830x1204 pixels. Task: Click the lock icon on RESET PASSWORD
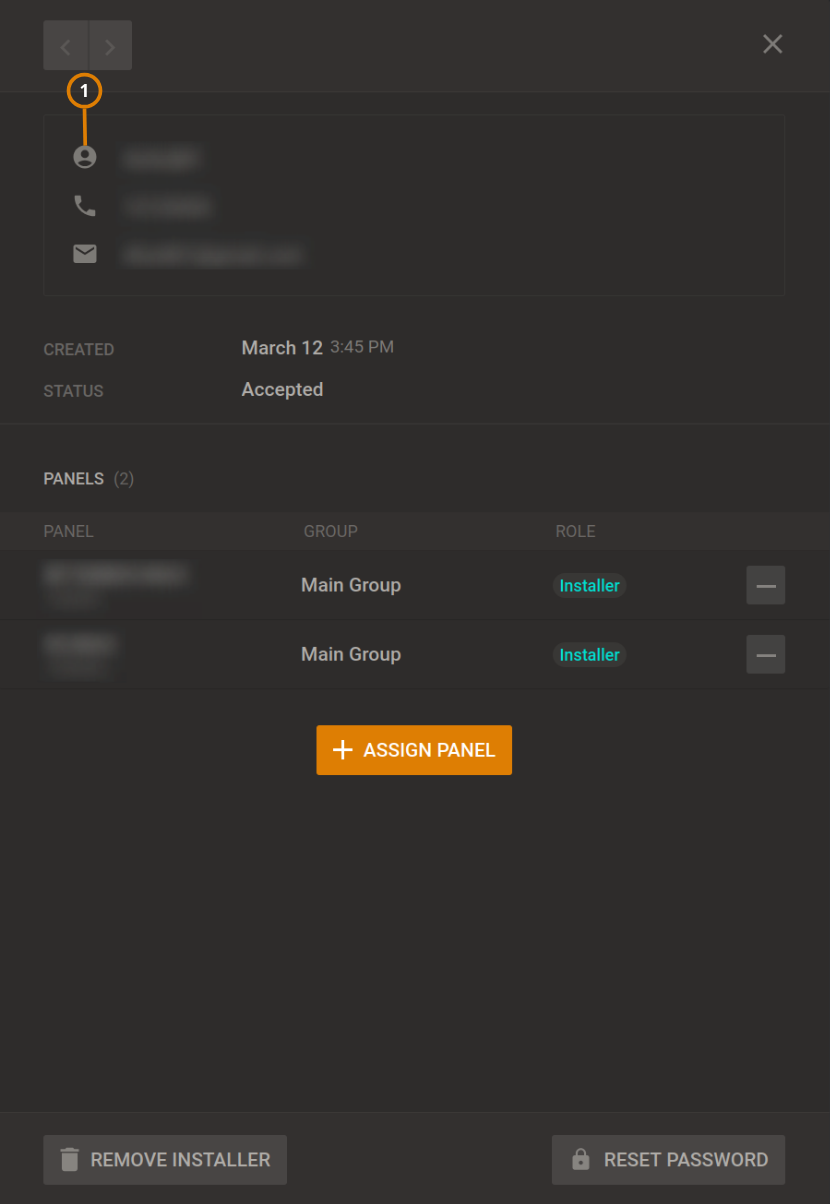(x=581, y=1159)
